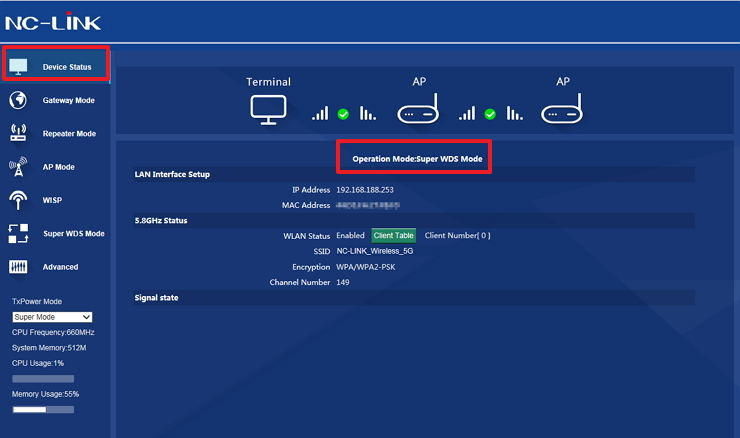Click the MAC Address field label
Image resolution: width=740 pixels, height=438 pixels.
click(x=306, y=205)
